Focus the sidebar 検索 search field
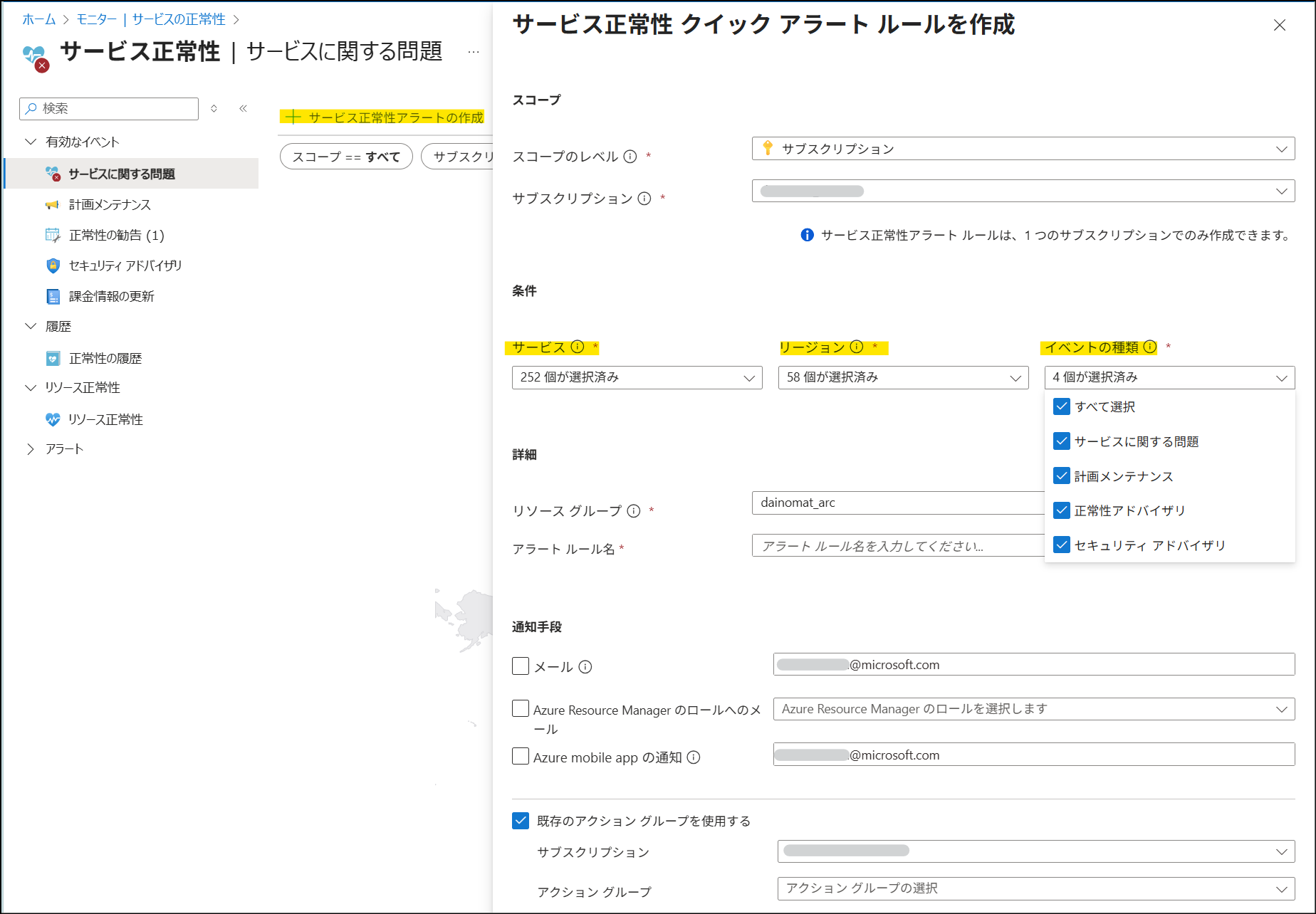 [x=109, y=108]
